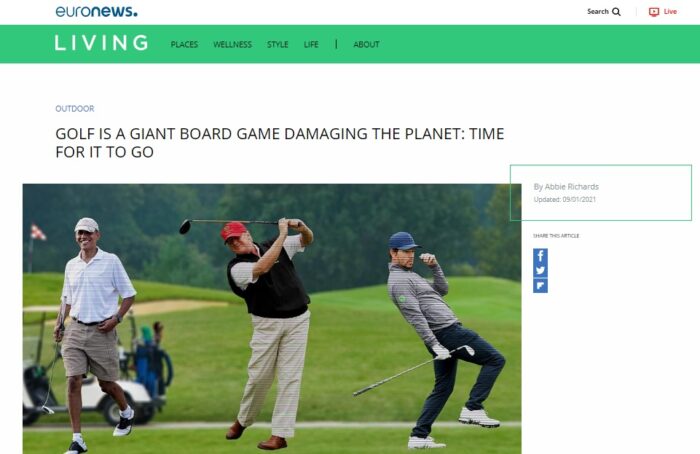
Task: Open the Places menu item
Action: 184,45
